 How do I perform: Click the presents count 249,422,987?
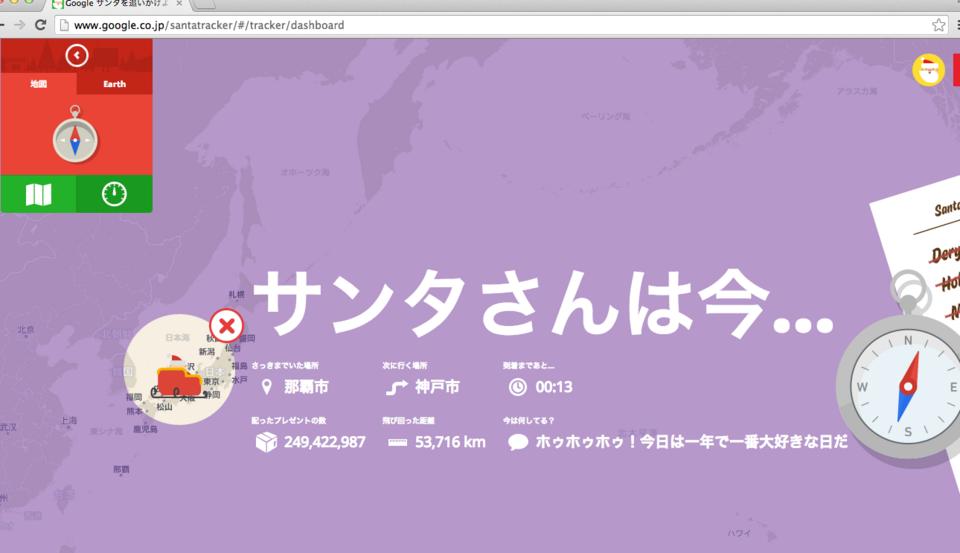click(x=324, y=442)
